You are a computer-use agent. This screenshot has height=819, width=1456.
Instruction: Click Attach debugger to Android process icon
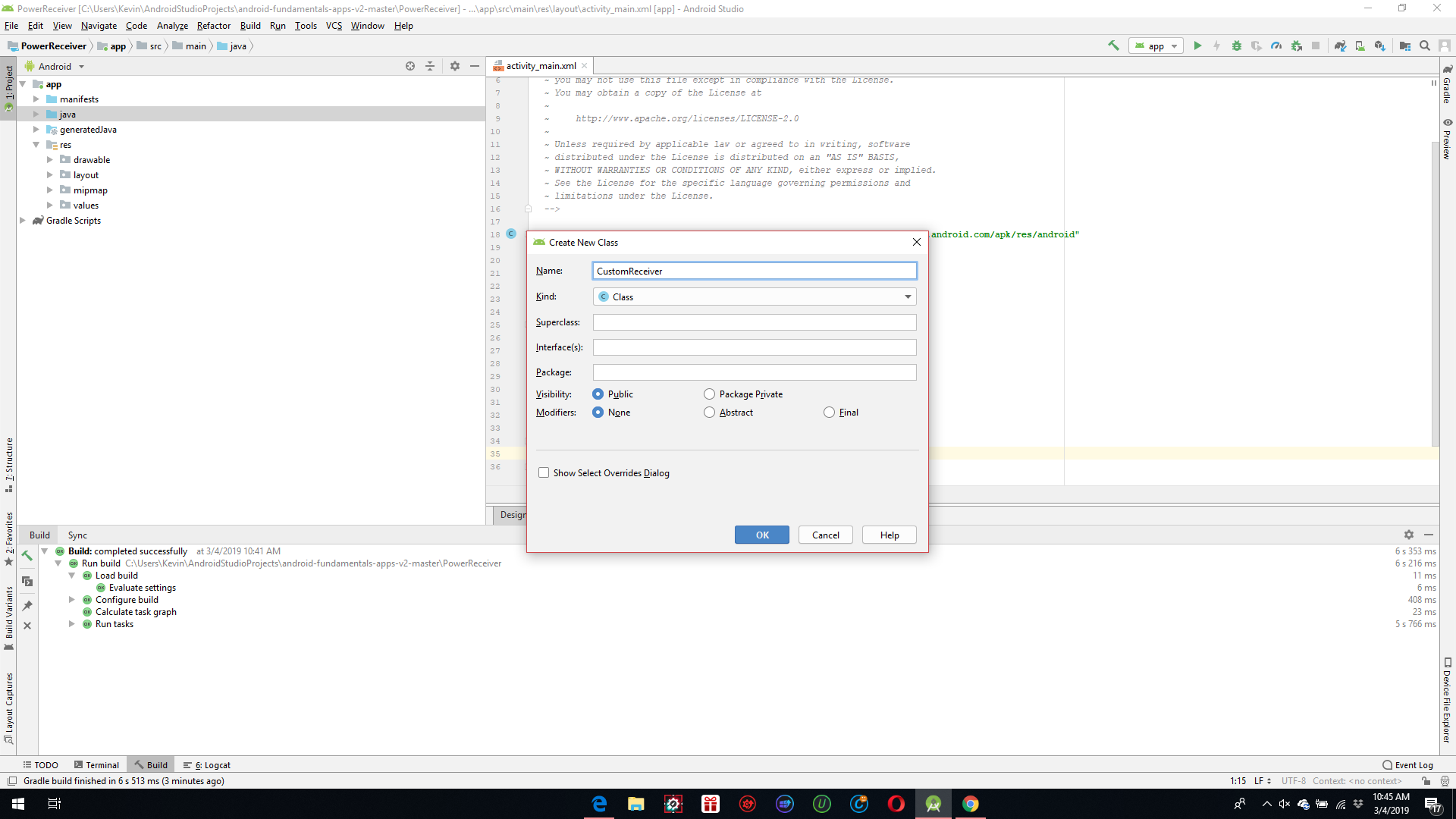pos(1296,45)
